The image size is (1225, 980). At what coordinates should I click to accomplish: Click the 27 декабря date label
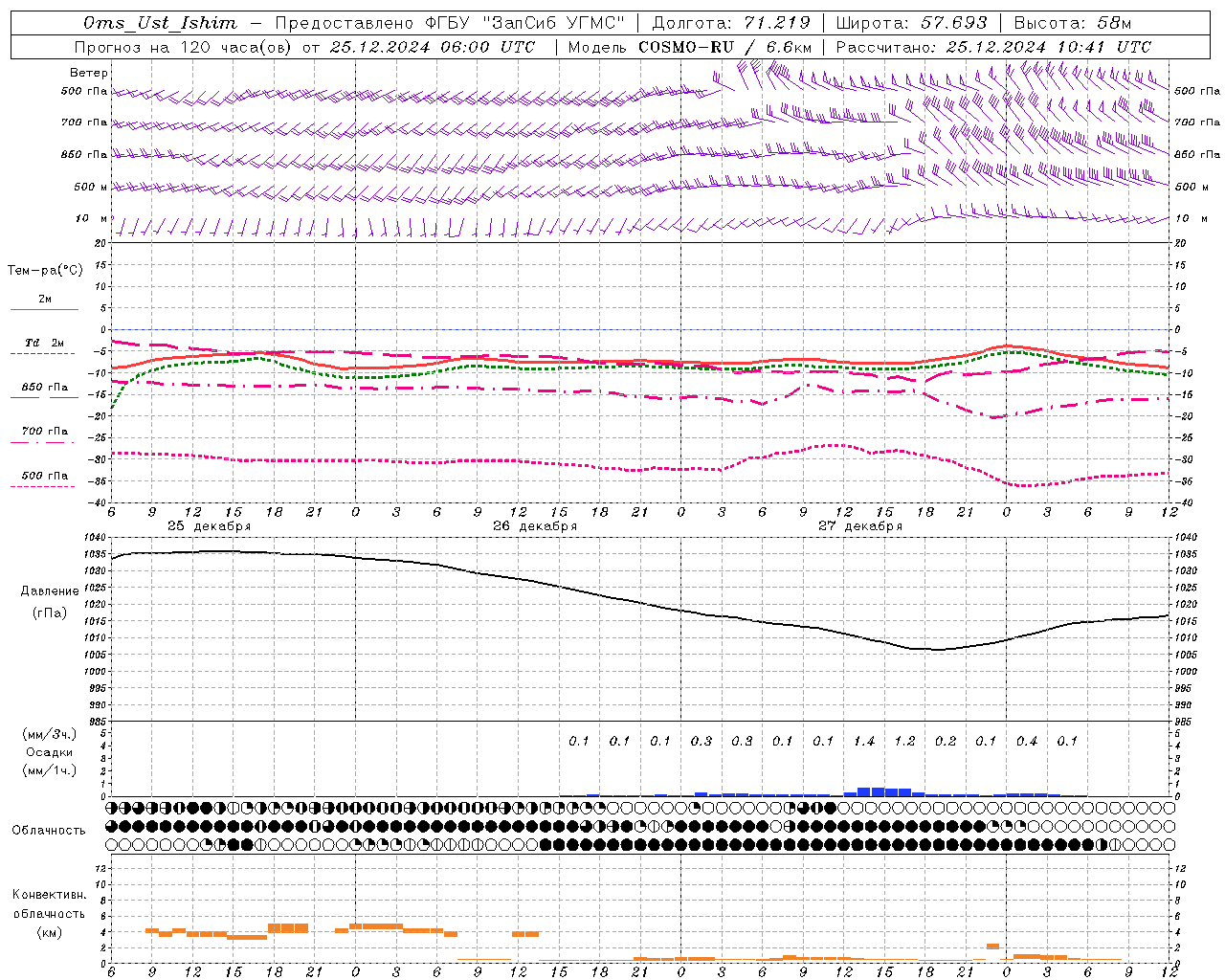860,526
